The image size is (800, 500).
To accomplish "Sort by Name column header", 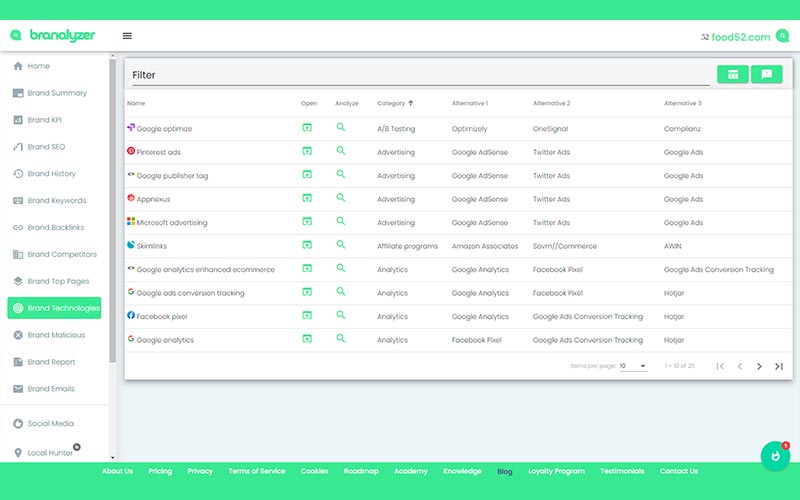I will [x=136, y=103].
